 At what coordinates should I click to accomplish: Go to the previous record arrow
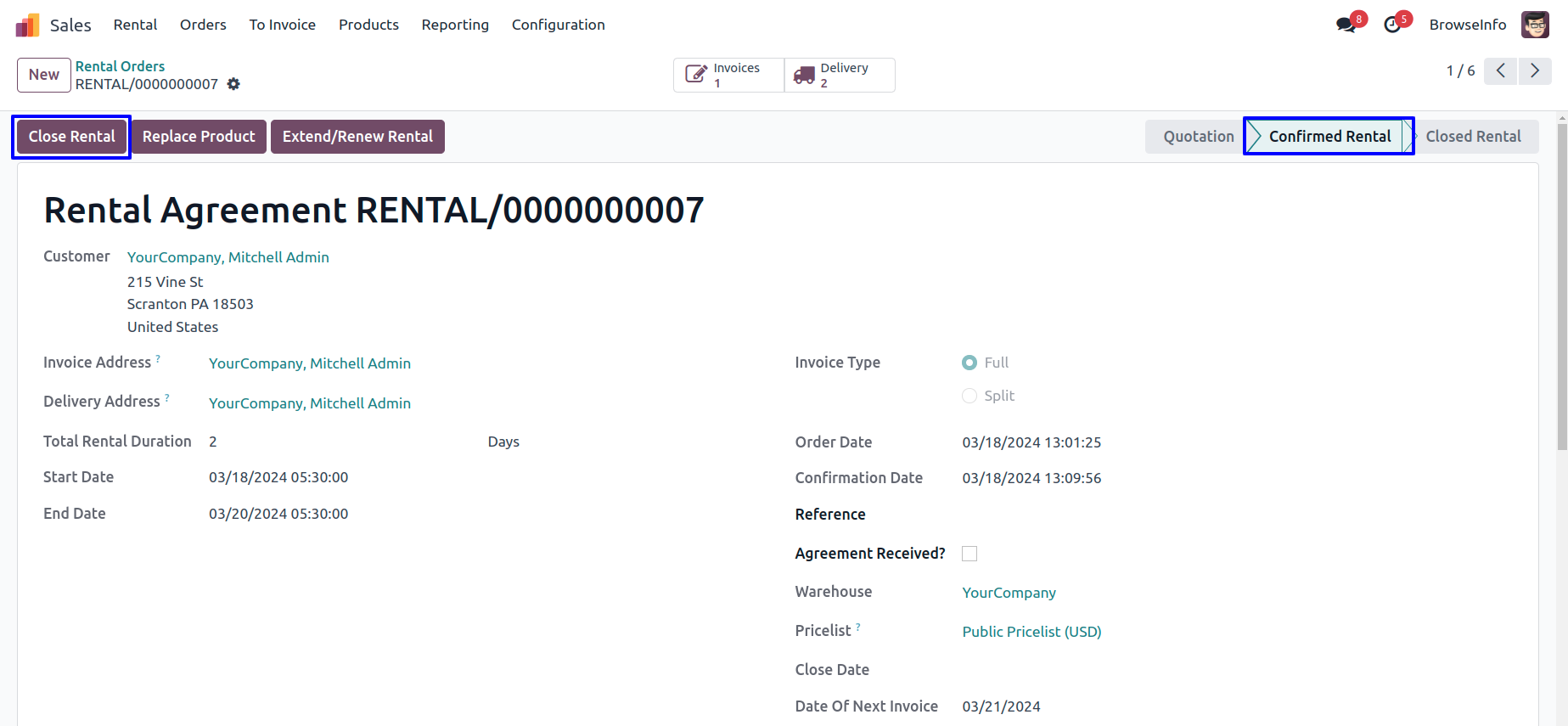point(1501,71)
